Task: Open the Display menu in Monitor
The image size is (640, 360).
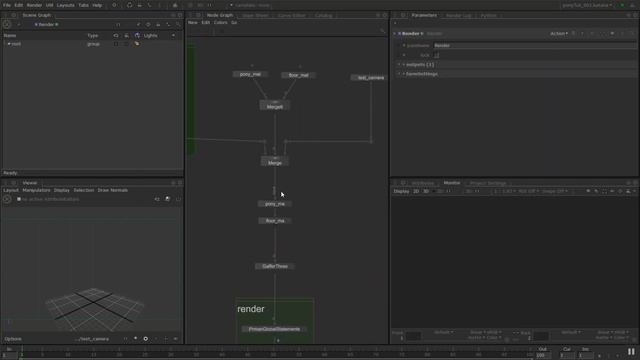Action: click(401, 191)
